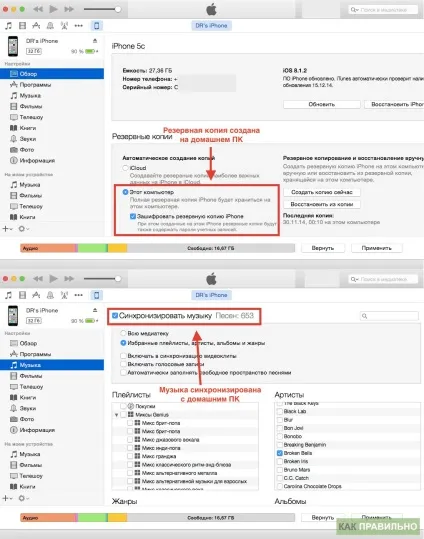
Task: Check the Bruno Mars artist checkbox
Action: point(280,470)
